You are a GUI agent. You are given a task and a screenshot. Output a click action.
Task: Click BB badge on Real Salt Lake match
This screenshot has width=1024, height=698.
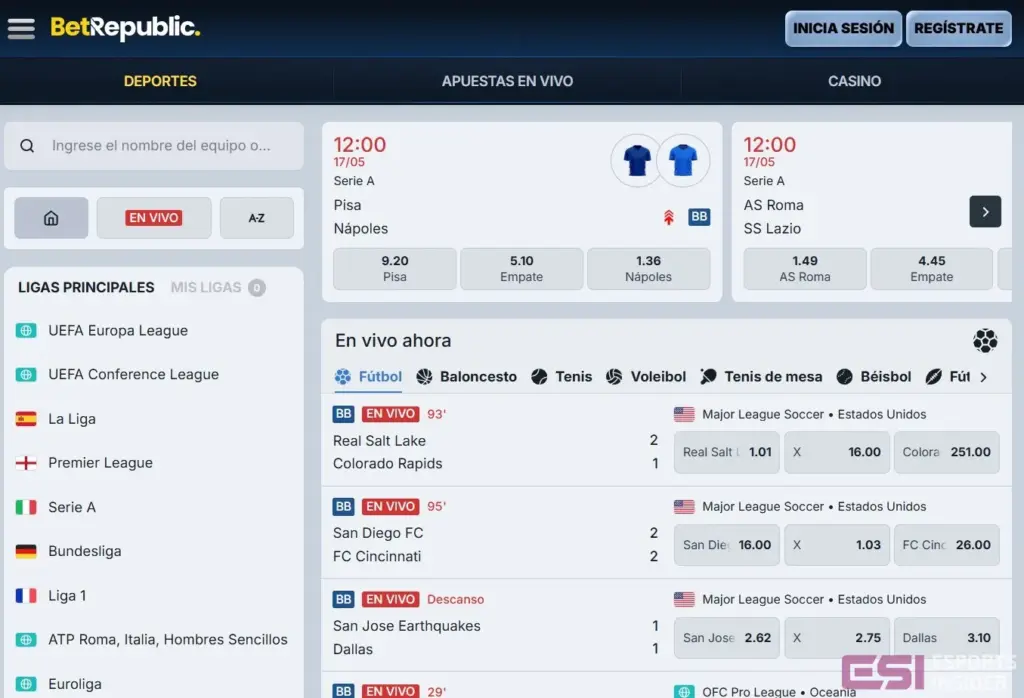344,413
